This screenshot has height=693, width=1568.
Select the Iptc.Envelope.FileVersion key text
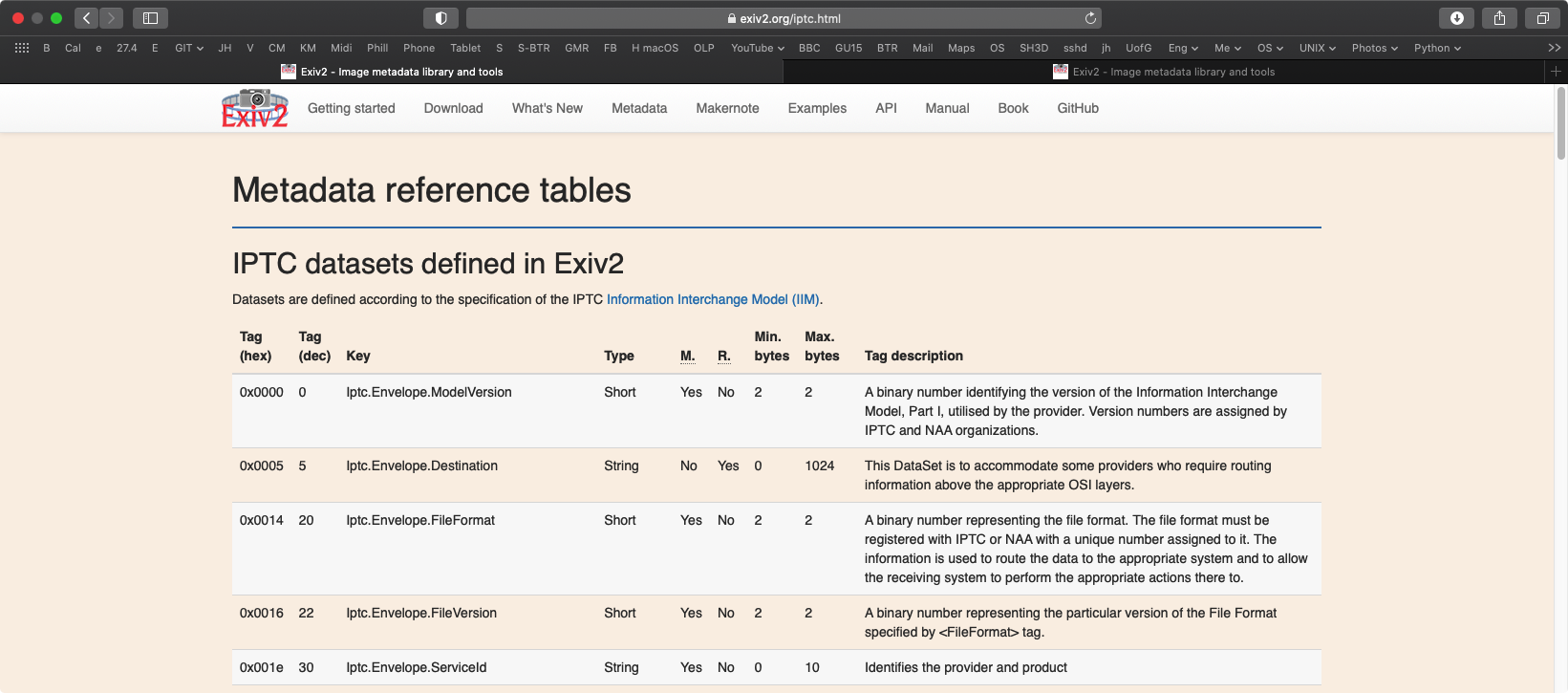(421, 613)
